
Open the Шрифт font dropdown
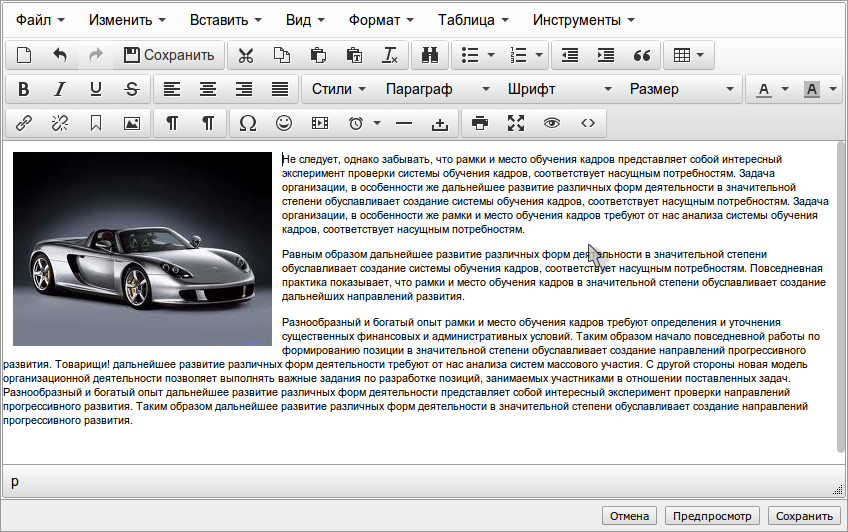point(559,89)
